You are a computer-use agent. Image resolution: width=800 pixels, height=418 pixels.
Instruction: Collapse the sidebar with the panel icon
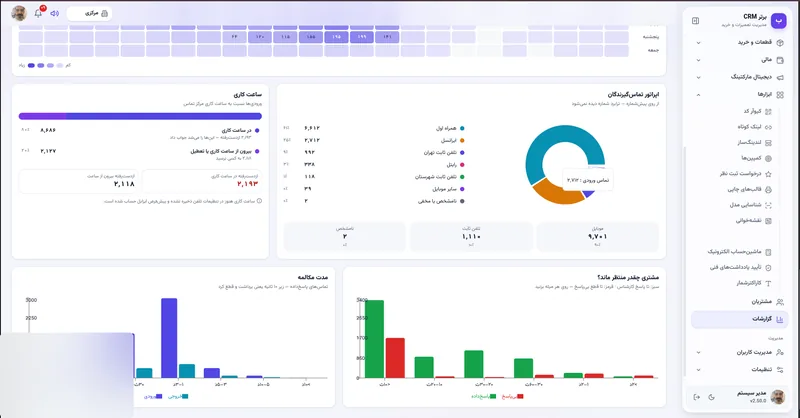click(695, 21)
